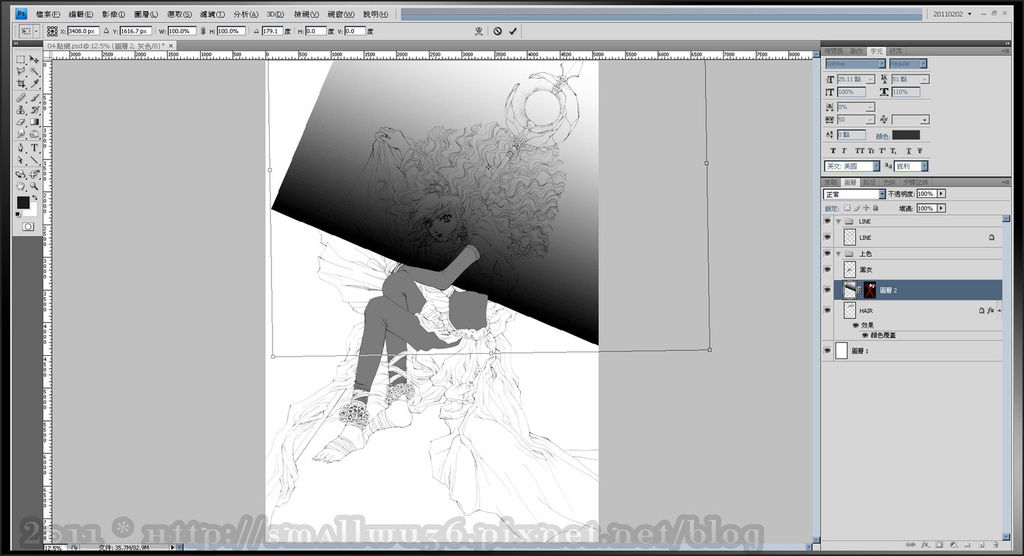Select the Rectangular Marquee tool

[x=21, y=59]
